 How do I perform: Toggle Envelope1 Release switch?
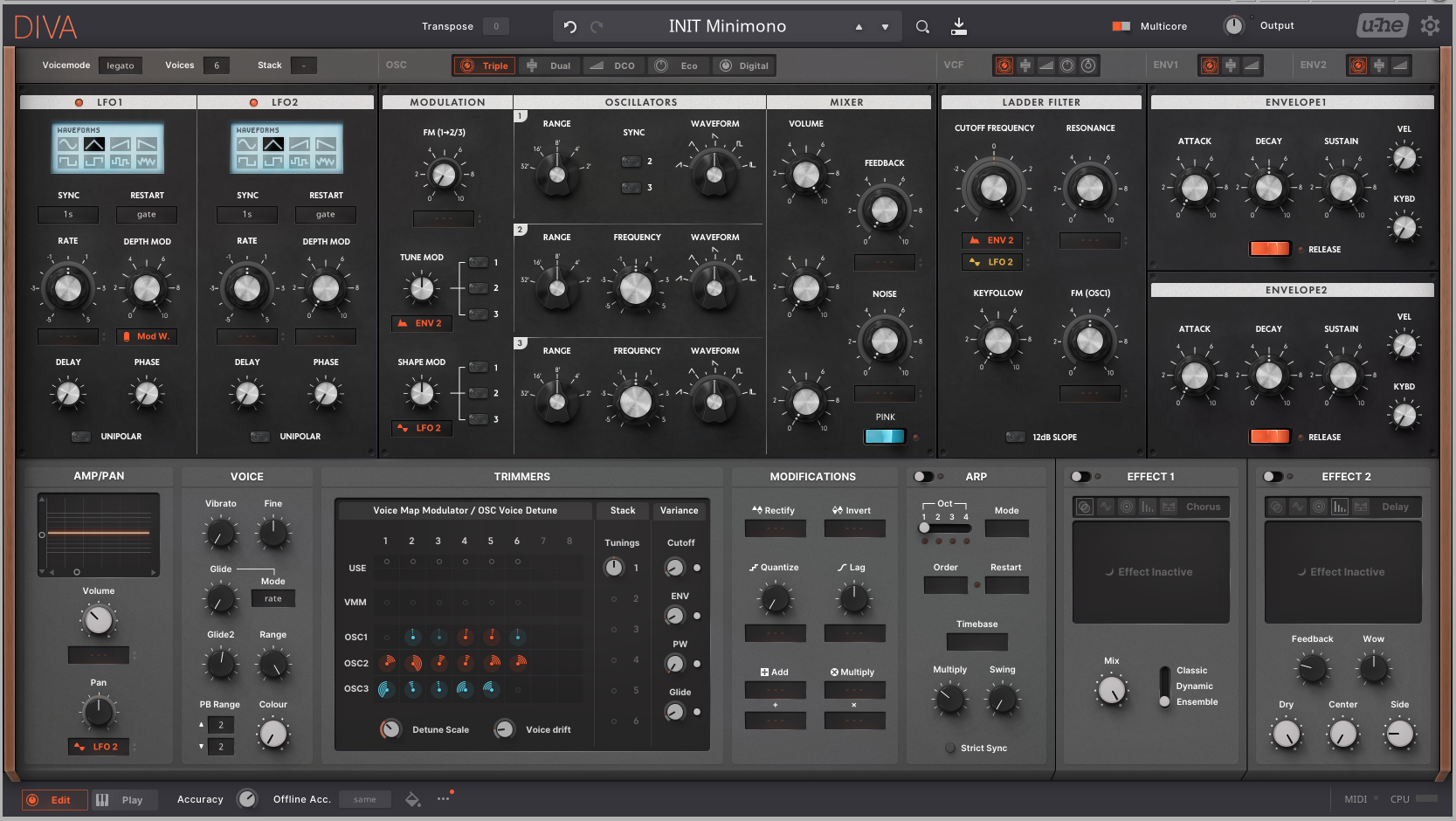click(x=1270, y=249)
